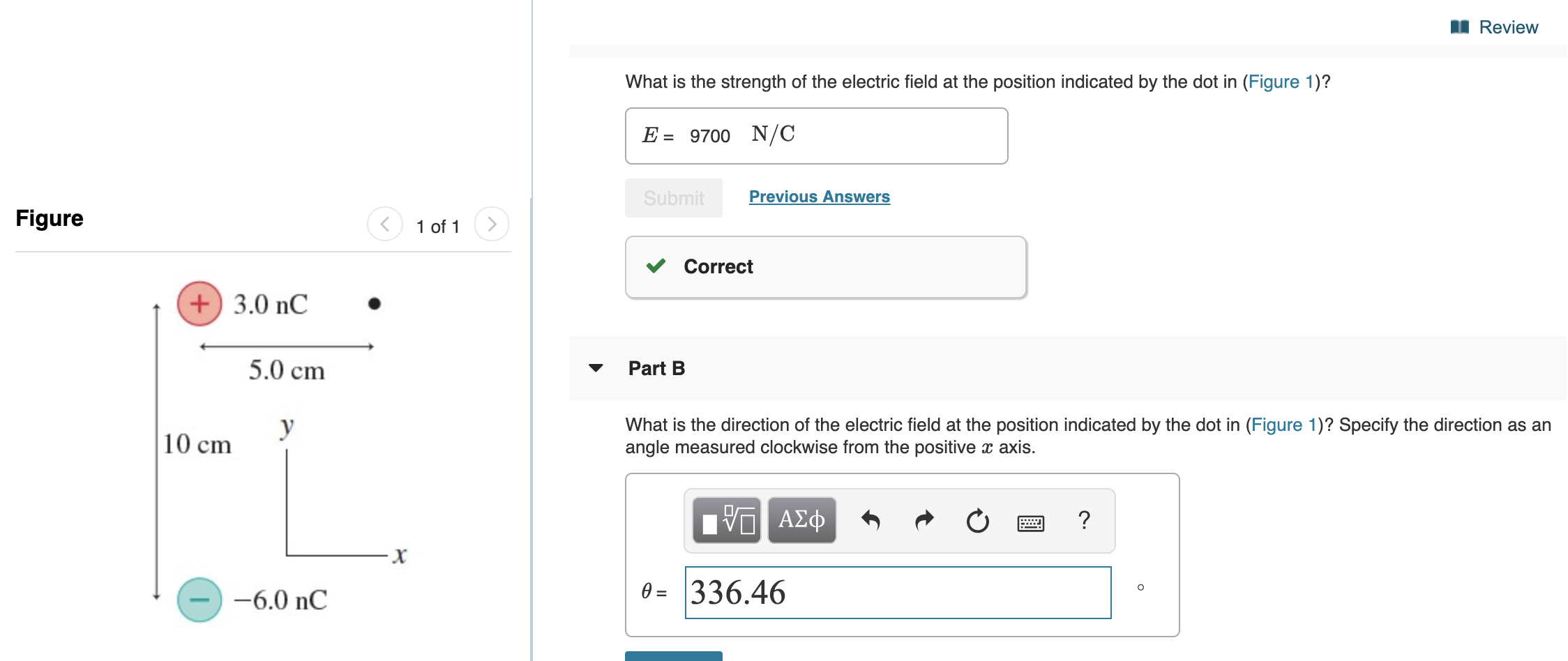Click the grayed Submit button
1568x661 pixels.
(x=673, y=198)
